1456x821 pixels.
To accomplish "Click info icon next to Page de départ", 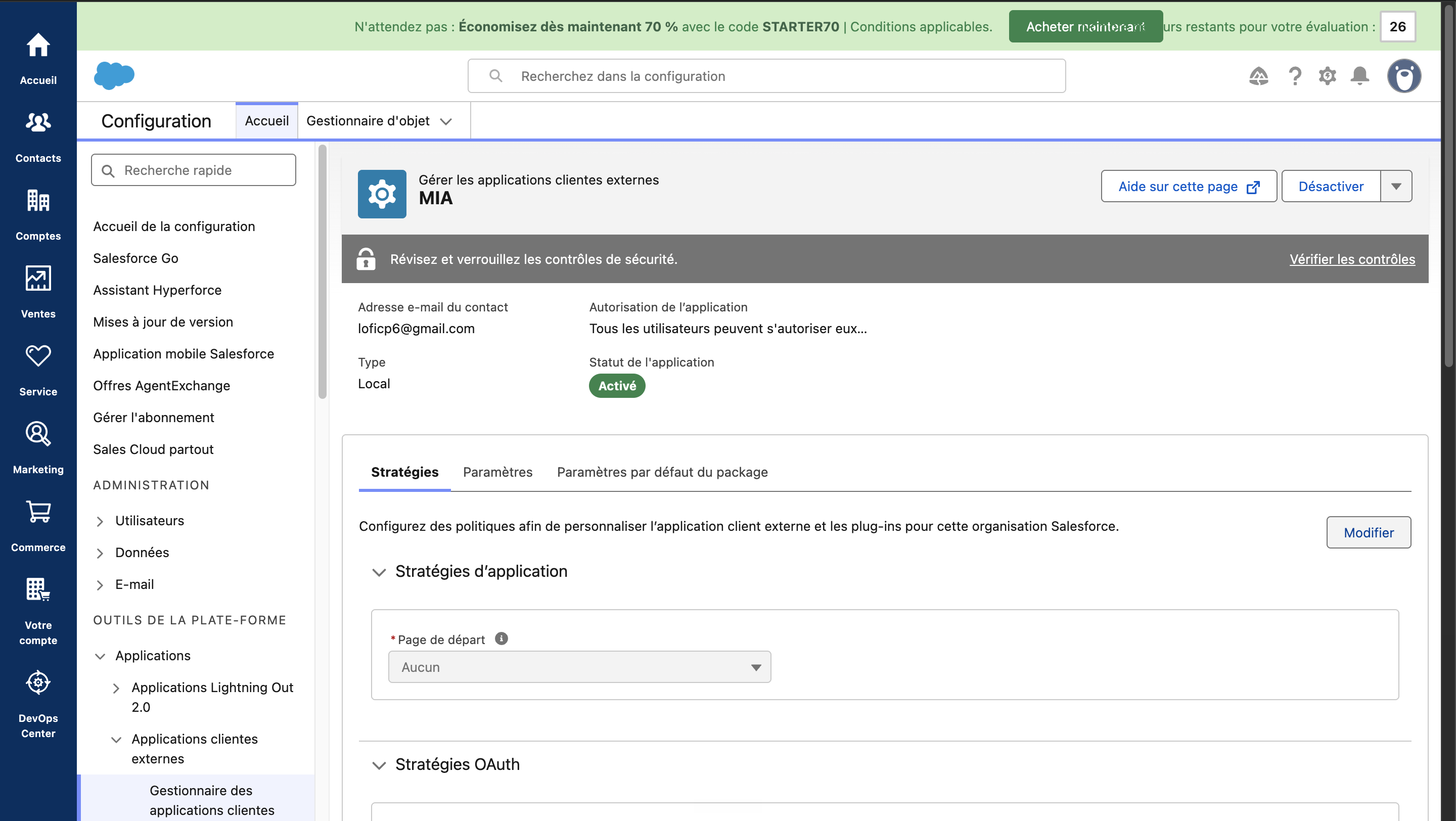I will [x=501, y=638].
